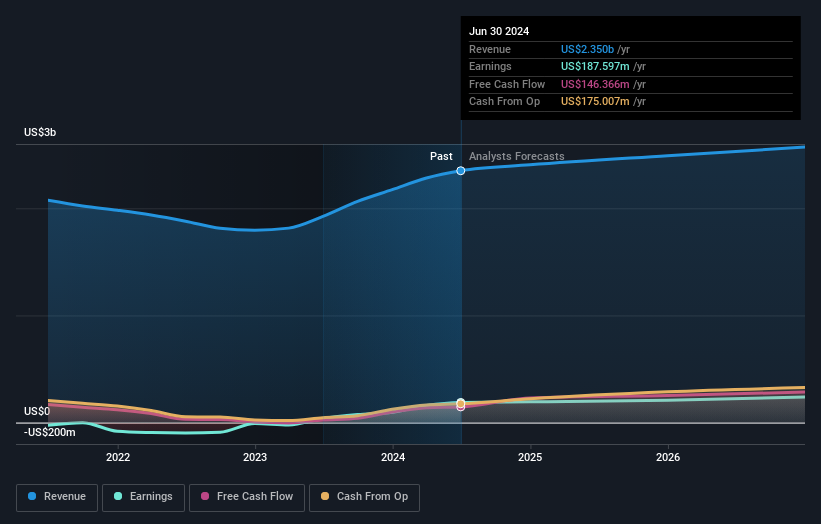Toggle the Earnings series legend button

(x=143, y=497)
